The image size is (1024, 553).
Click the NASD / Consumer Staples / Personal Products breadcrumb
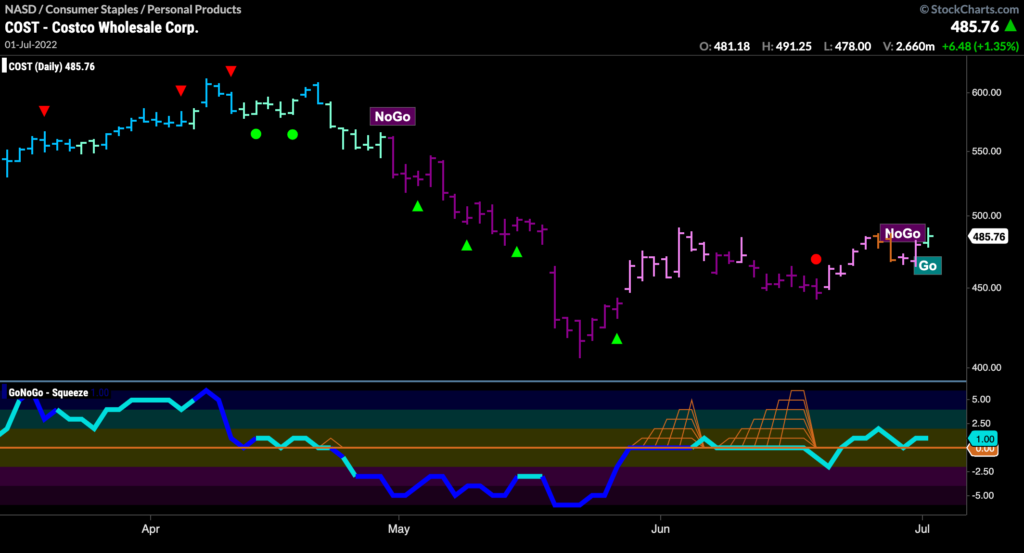[123, 9]
